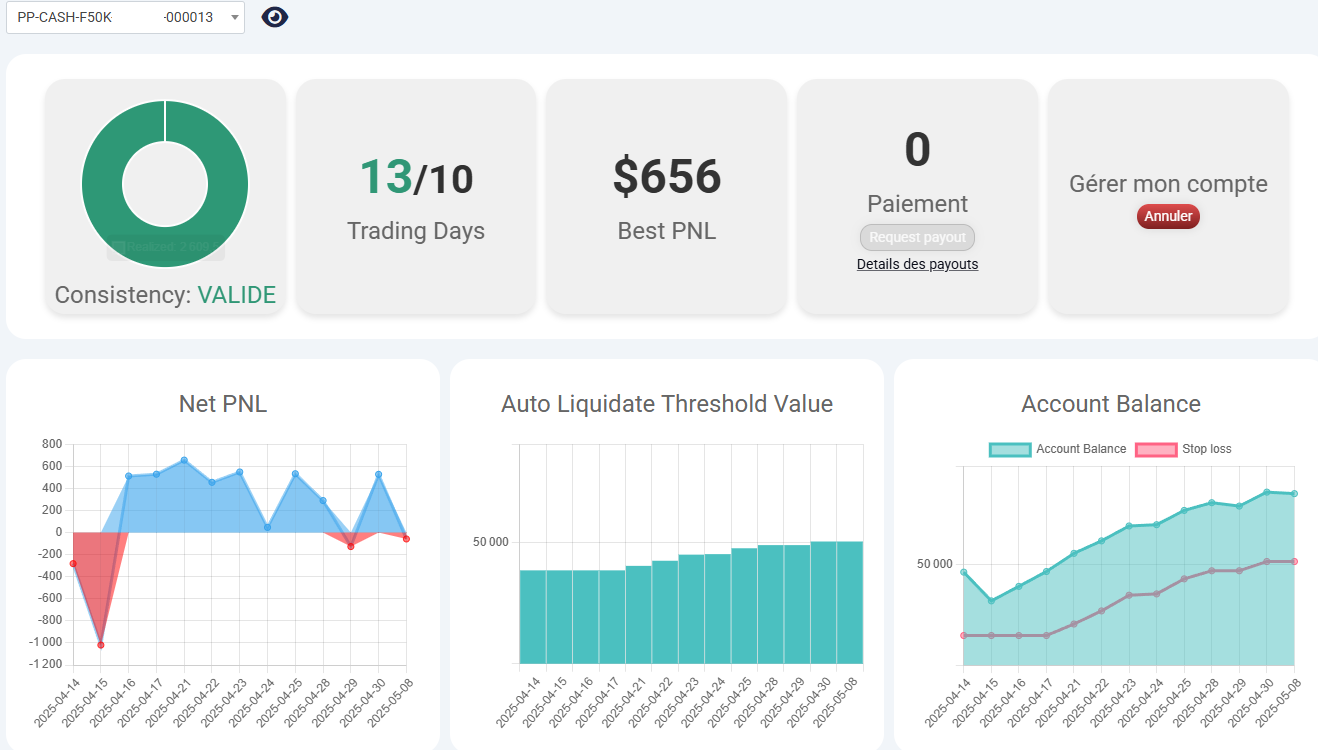Select the 2025-04-30 point on Account Balance line
This screenshot has width=1318, height=750.
point(1266,492)
